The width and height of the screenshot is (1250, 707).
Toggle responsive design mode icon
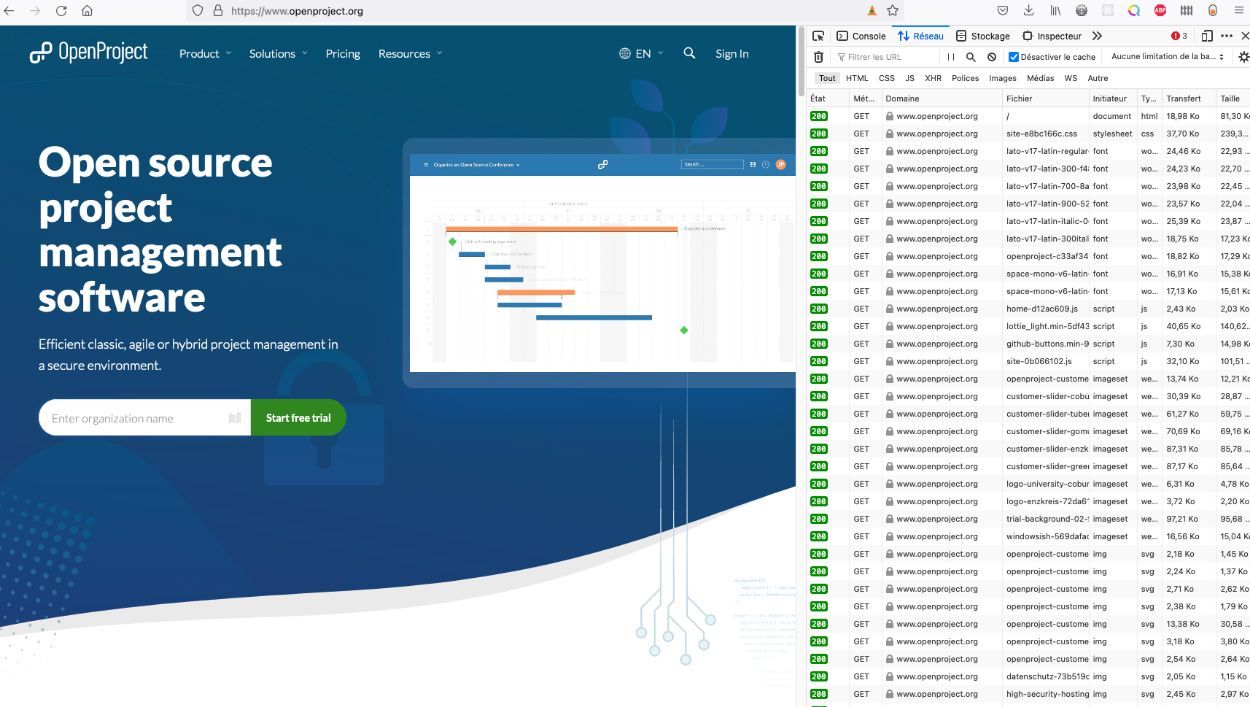point(1207,36)
